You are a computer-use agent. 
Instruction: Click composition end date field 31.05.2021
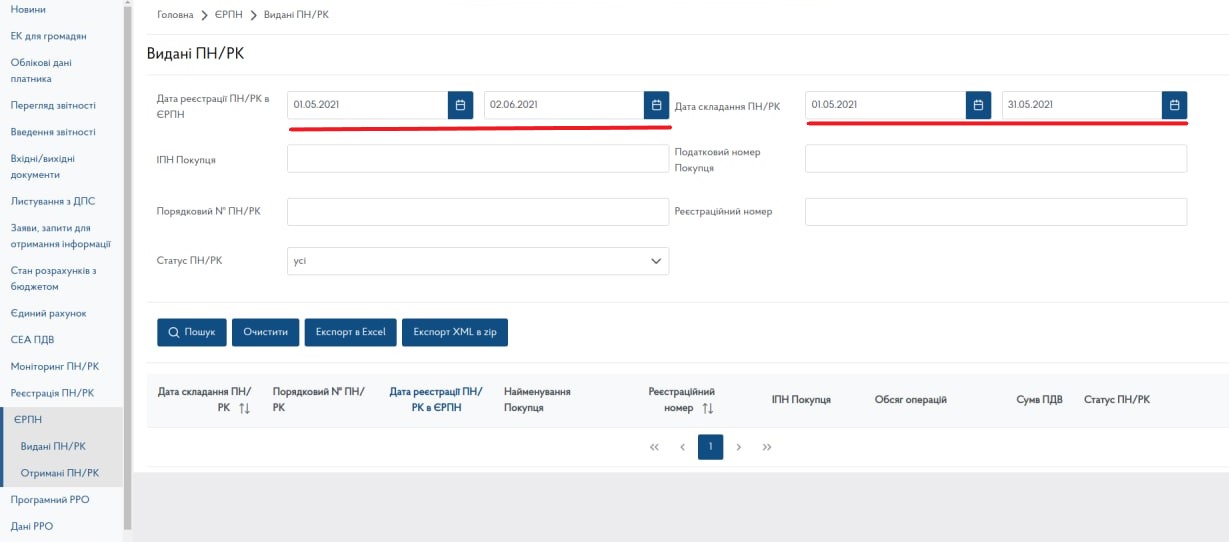pyautogui.click(x=1082, y=105)
